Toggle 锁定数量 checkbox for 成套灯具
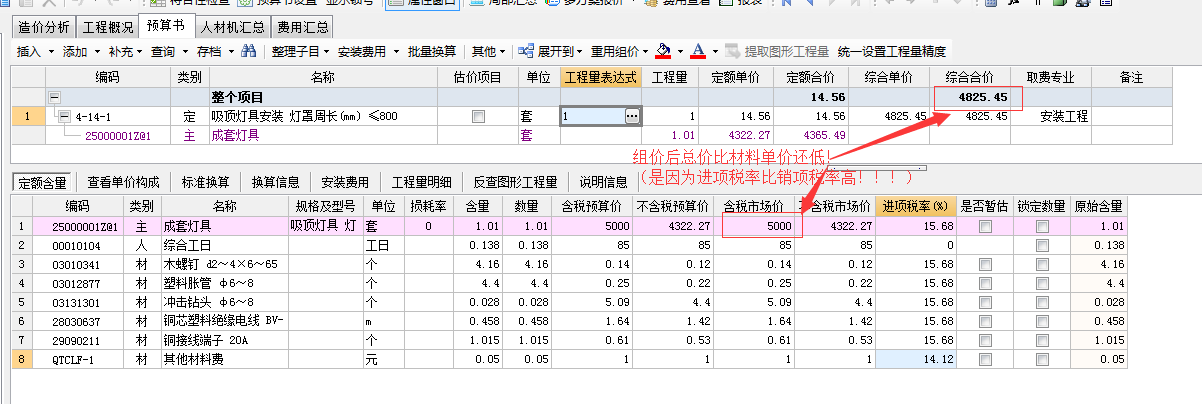The height and width of the screenshot is (404, 1202). click(1043, 228)
